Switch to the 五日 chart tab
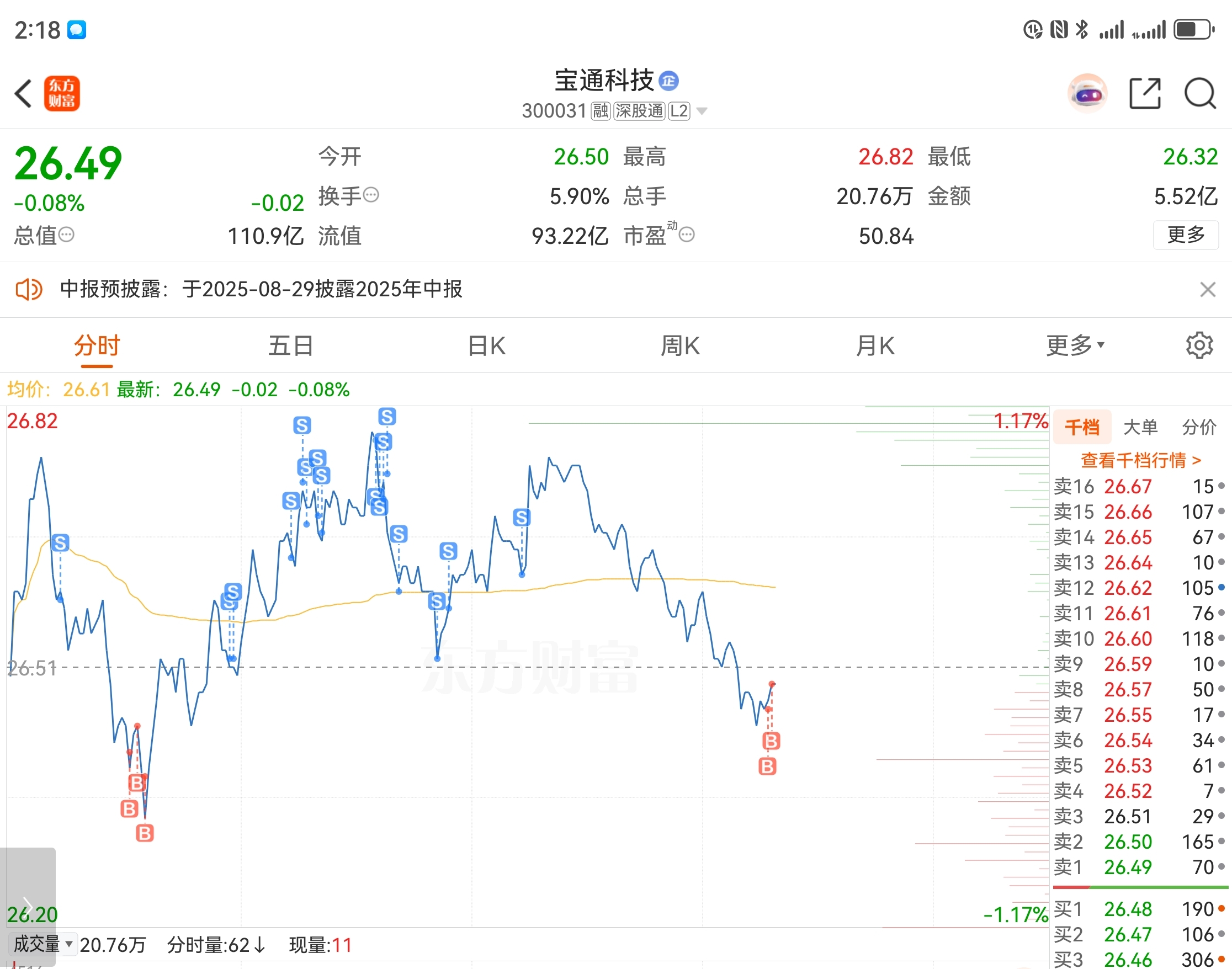 point(290,345)
